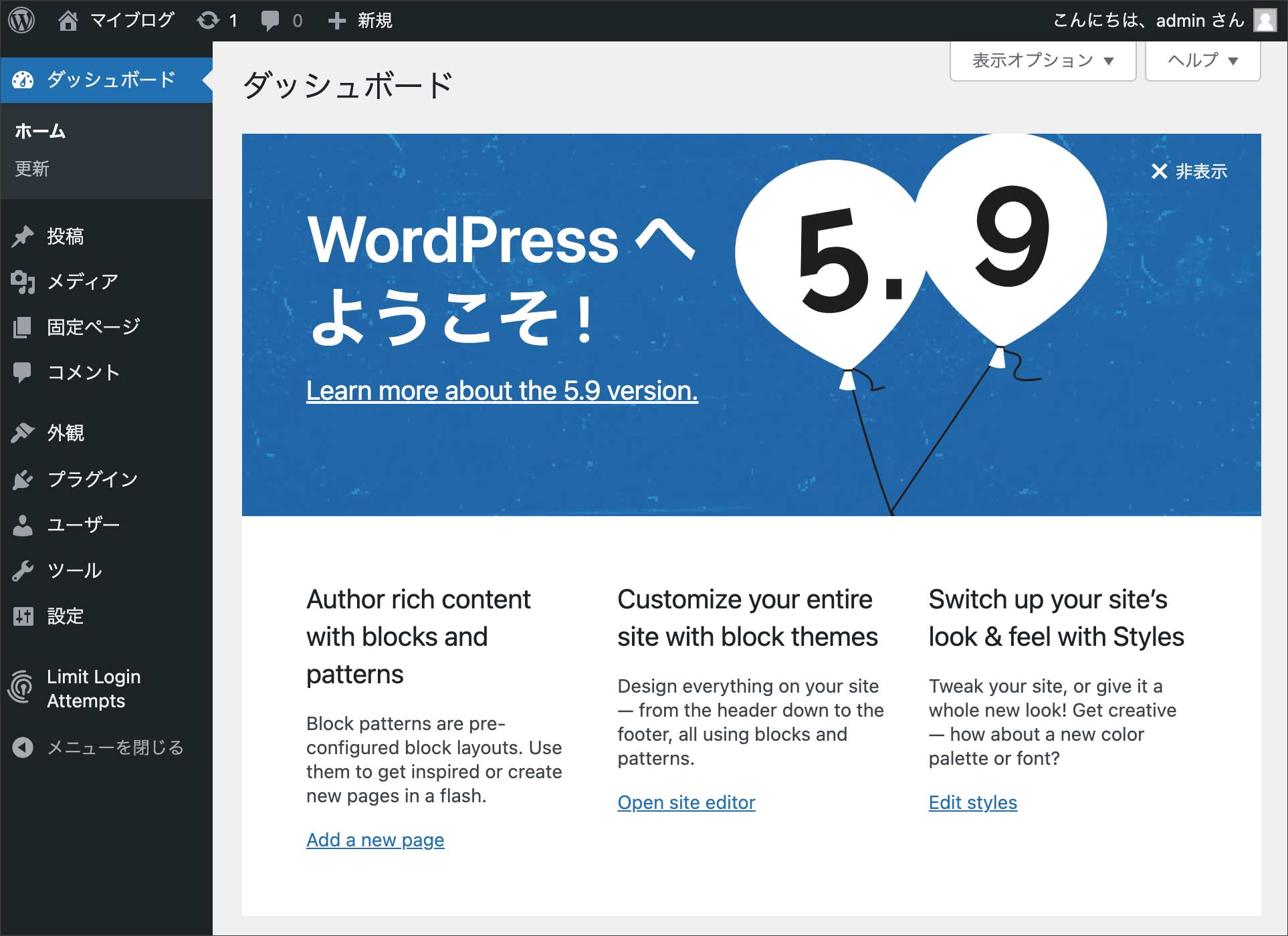This screenshot has width=1288, height=936.
Task: Select the ホーム submenu item
Action: tap(40, 131)
